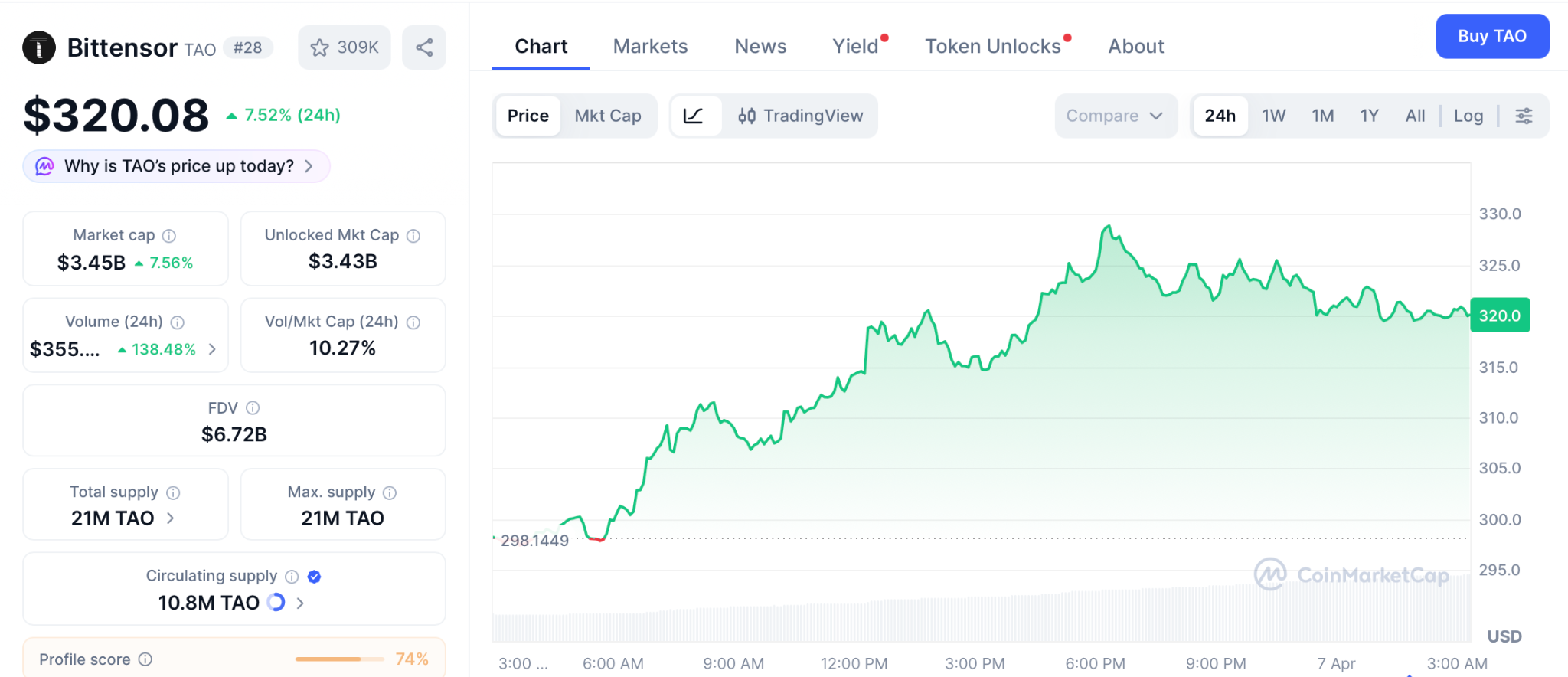Screen dimensions: 1568x677
Task: Click the star watchlist icon
Action: coord(320,48)
